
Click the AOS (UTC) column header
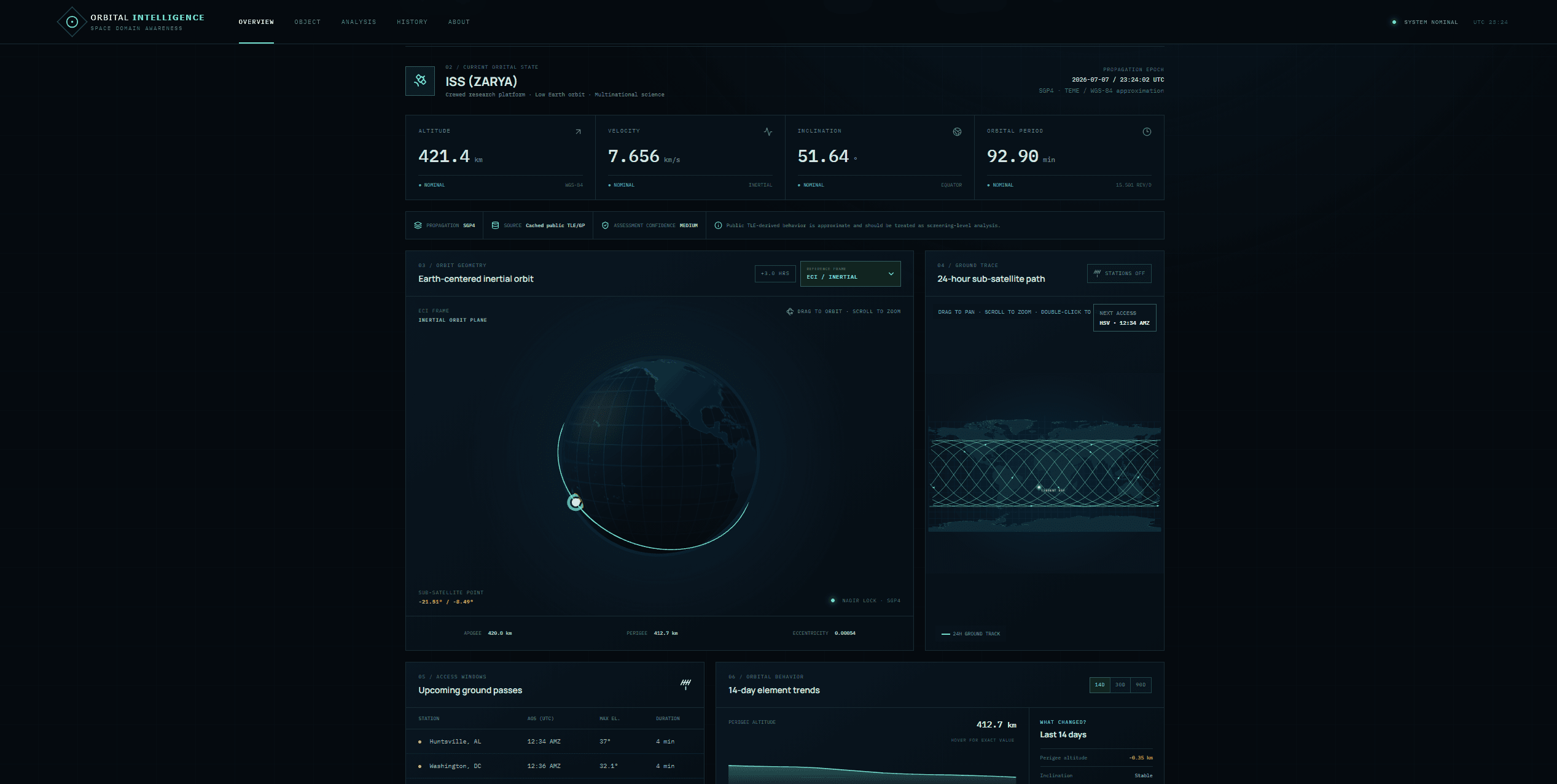[x=540, y=718]
